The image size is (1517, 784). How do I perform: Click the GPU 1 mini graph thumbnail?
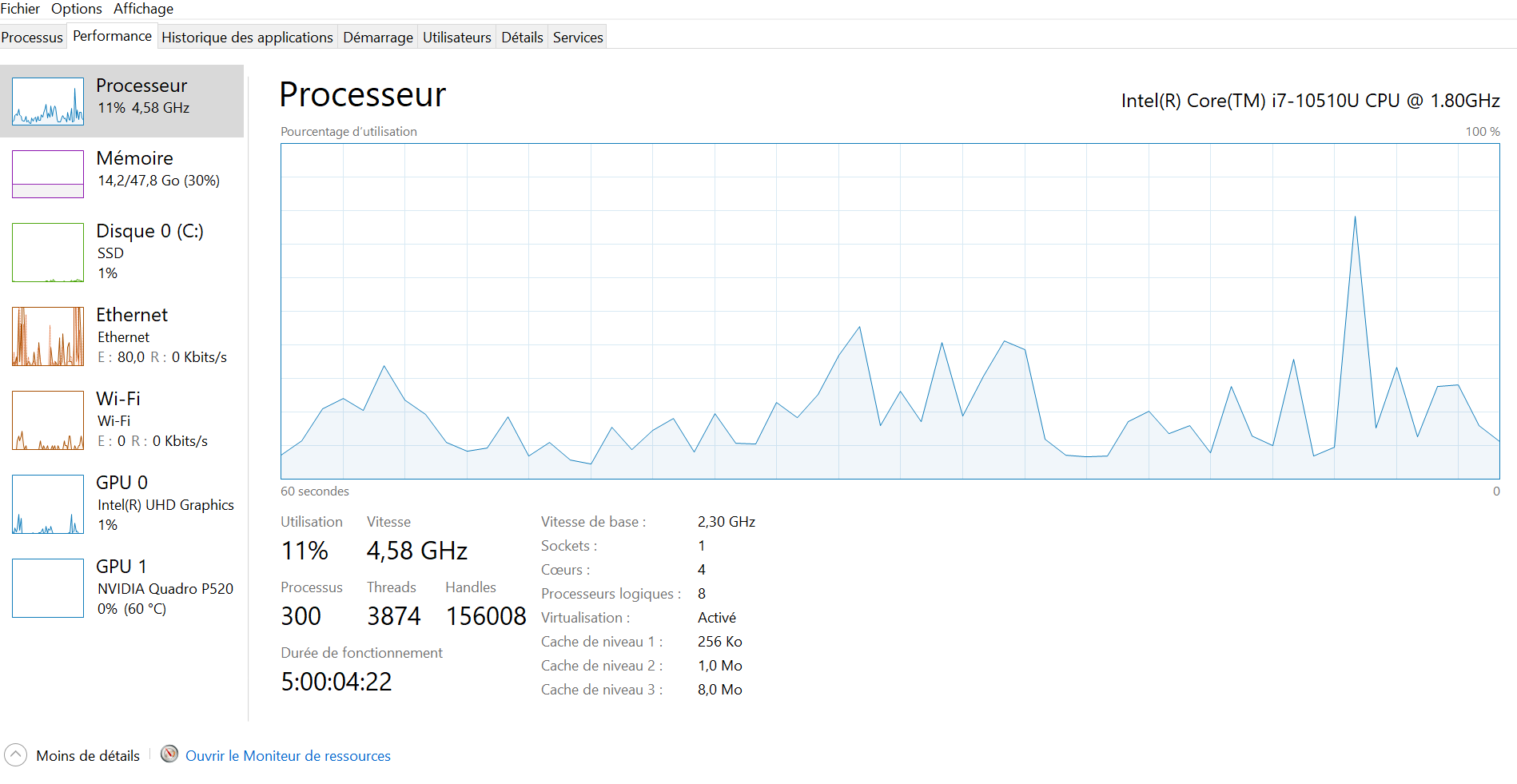(48, 588)
